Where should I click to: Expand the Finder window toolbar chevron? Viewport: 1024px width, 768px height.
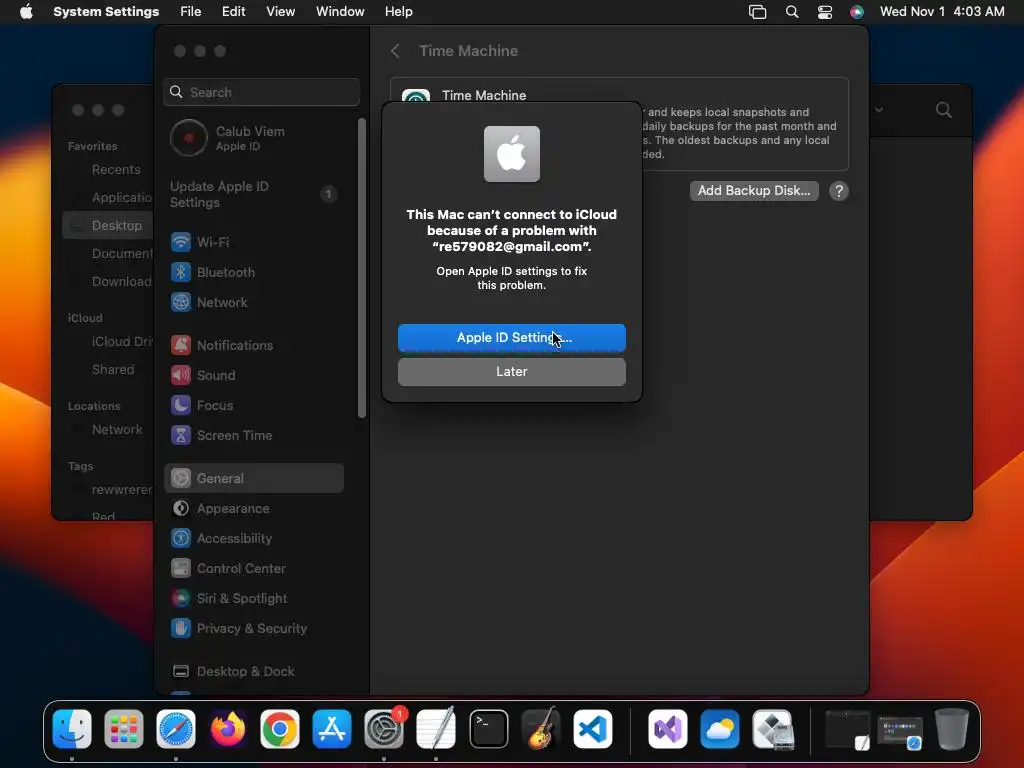pyautogui.click(x=879, y=110)
